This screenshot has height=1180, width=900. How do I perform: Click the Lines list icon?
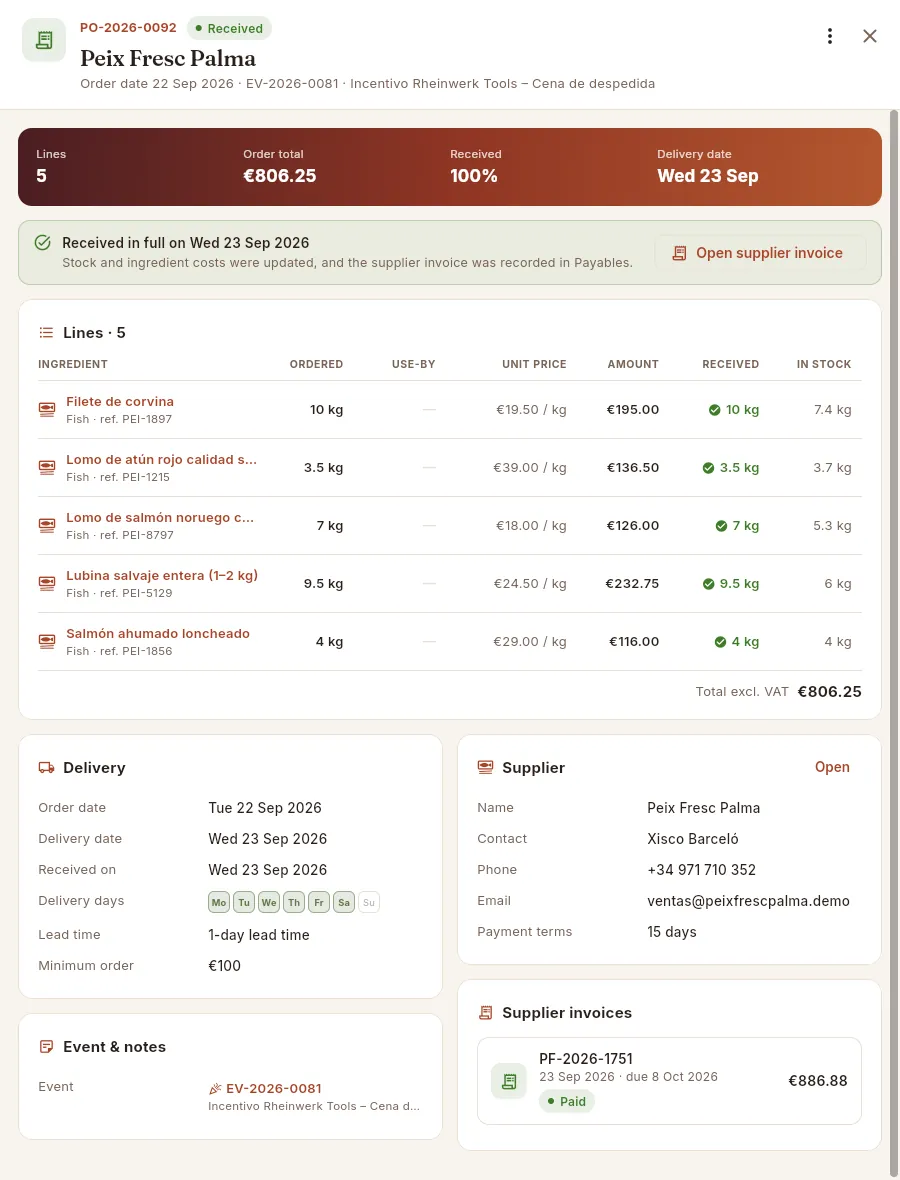click(47, 333)
